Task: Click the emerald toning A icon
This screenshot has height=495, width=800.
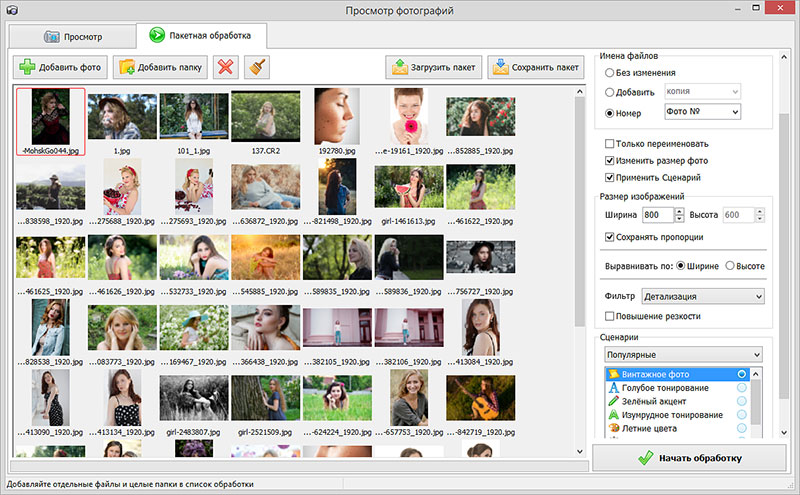Action: point(614,415)
